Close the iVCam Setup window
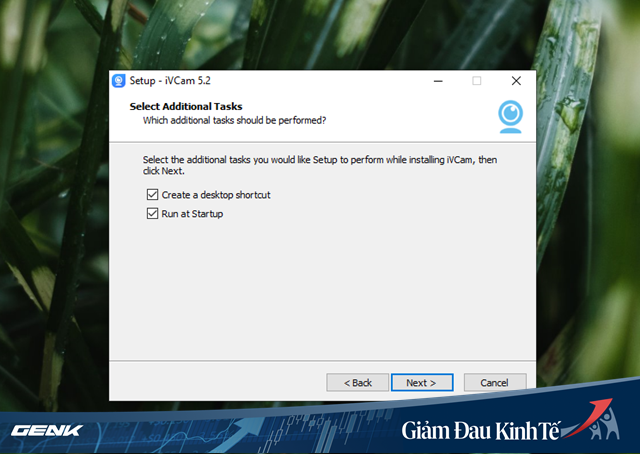The image size is (640, 454). click(516, 81)
